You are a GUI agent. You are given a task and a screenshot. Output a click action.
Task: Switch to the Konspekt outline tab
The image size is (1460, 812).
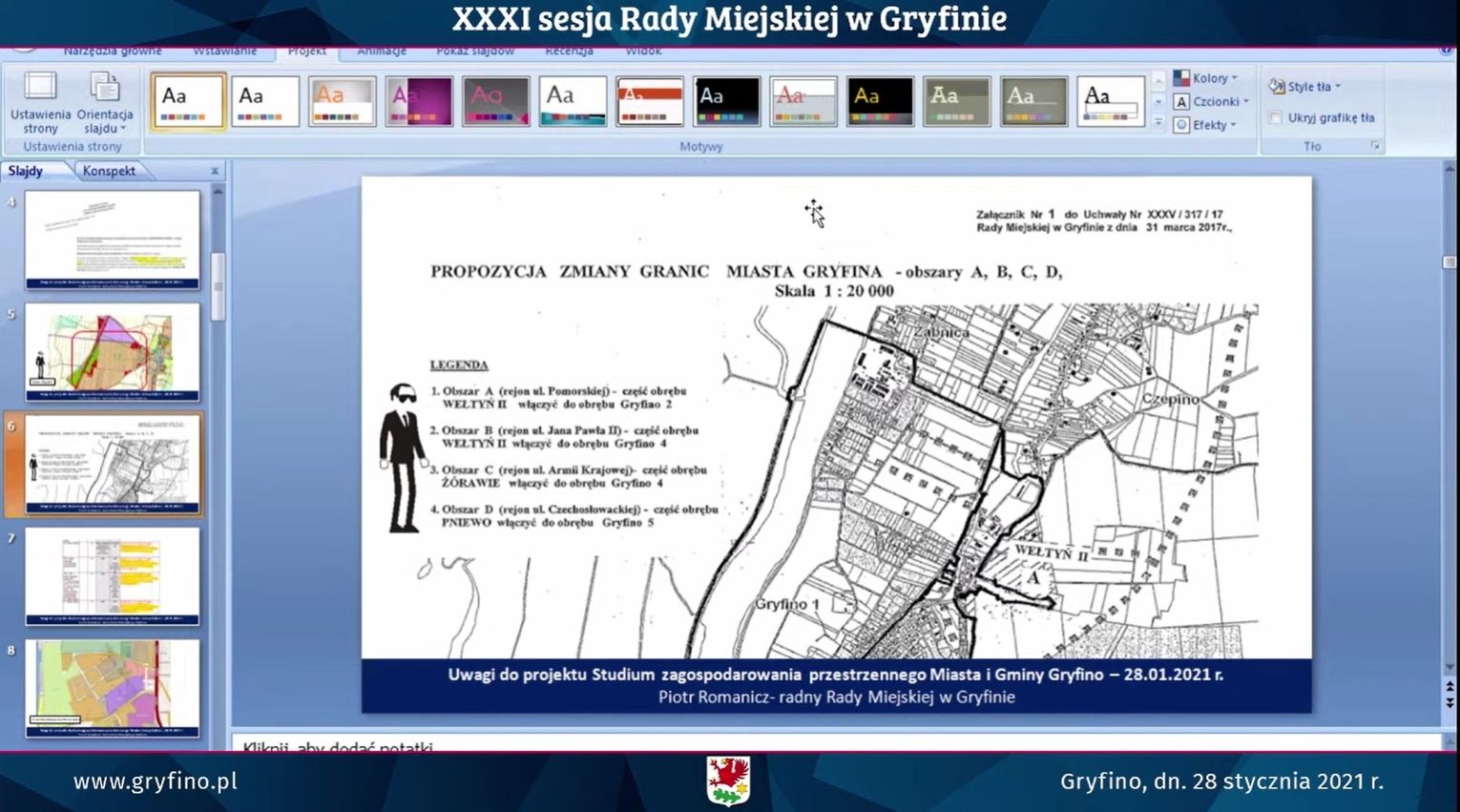(x=109, y=171)
